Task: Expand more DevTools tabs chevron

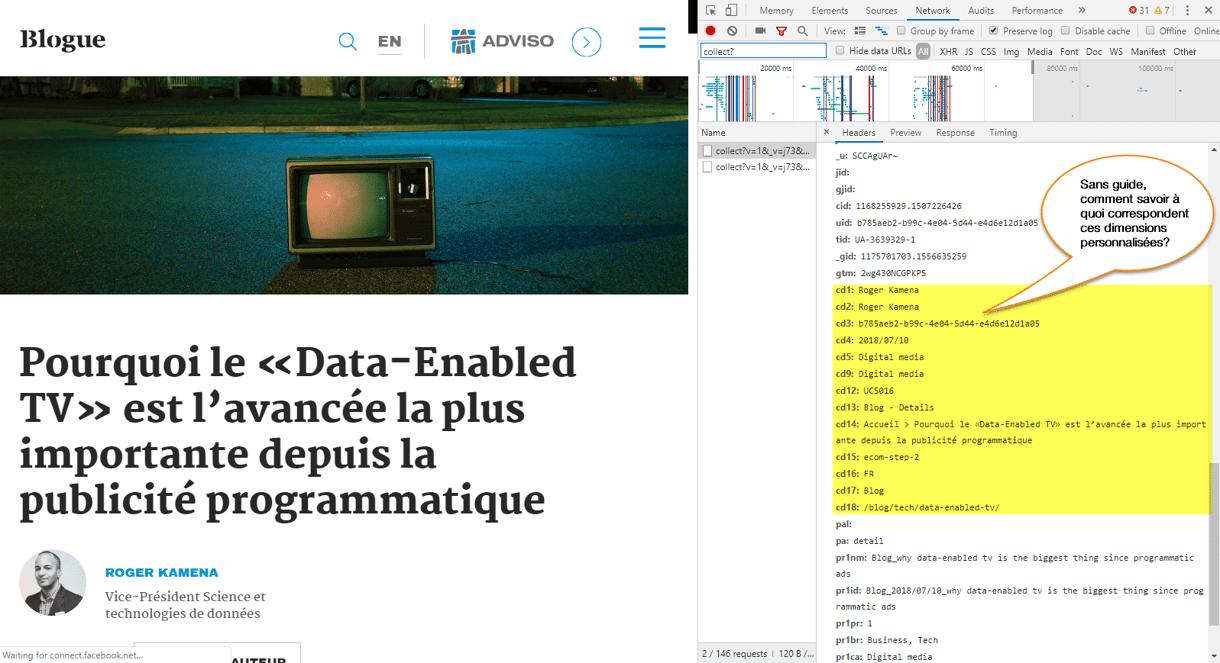Action: point(1081,10)
